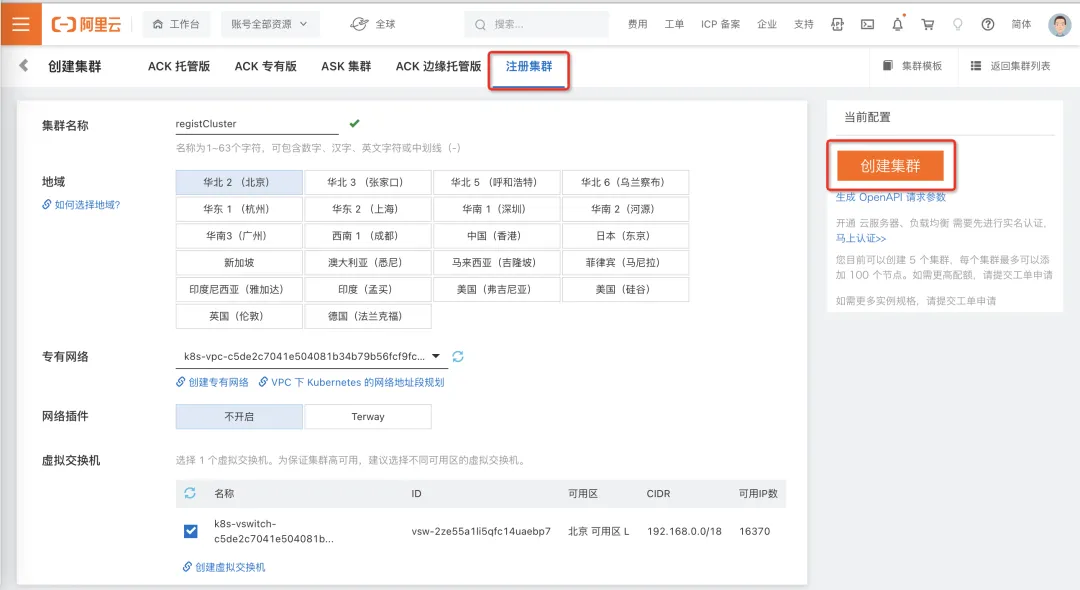Open 生成 OpenAPI 请求参数 link
This screenshot has height=590, width=1080.
point(891,197)
